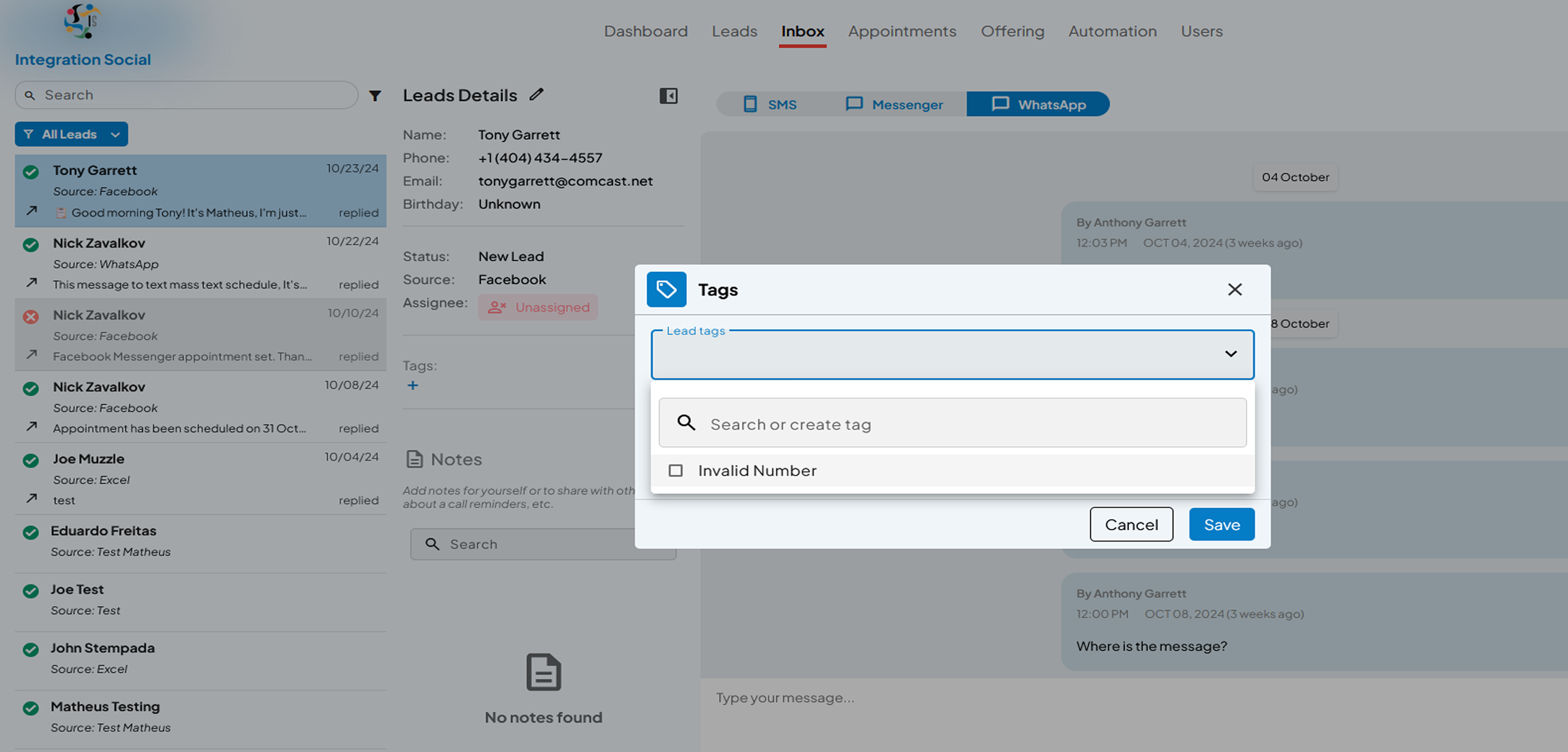The width and height of the screenshot is (1568, 752).
Task: Click the red X status icon on Nick Zavalkov
Action: click(31, 316)
